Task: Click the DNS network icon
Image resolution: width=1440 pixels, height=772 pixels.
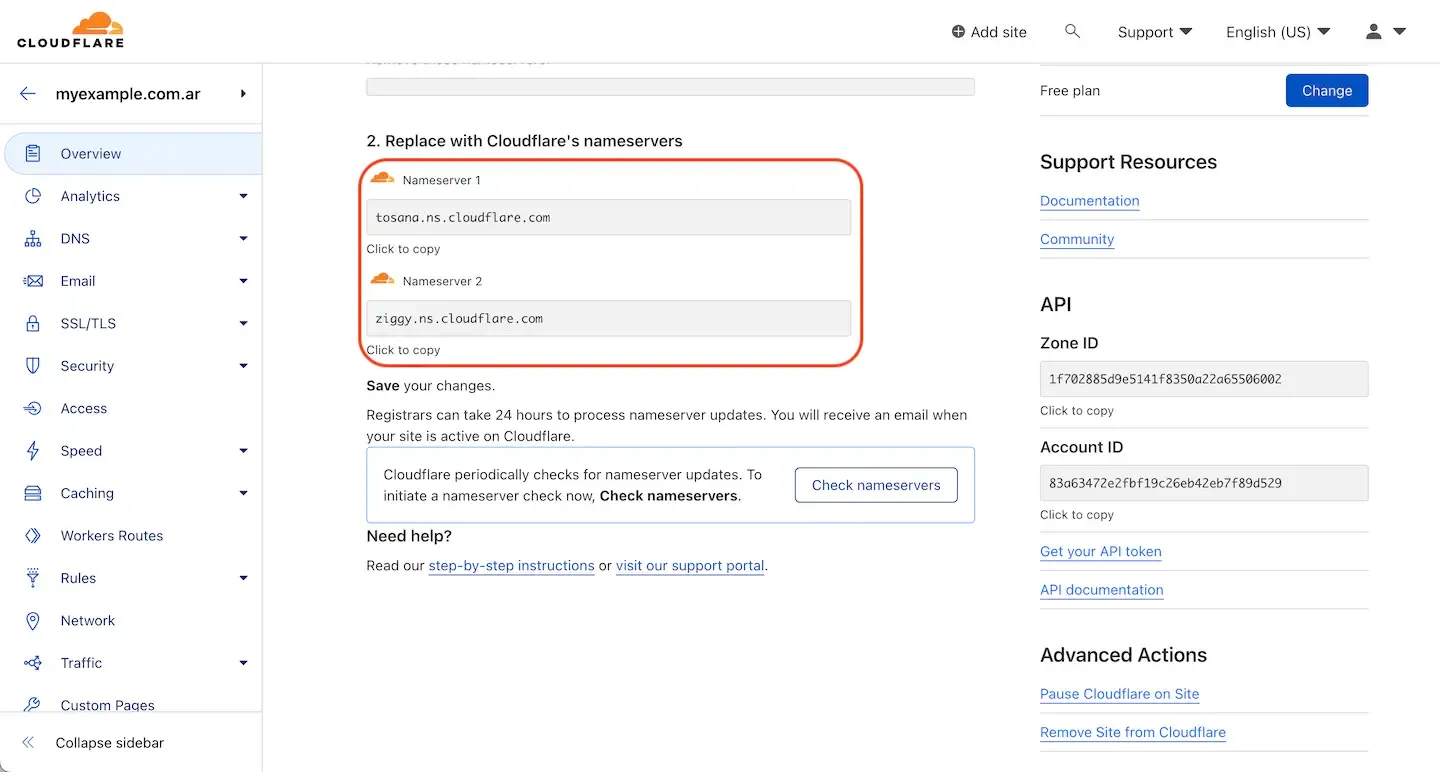Action: (33, 239)
